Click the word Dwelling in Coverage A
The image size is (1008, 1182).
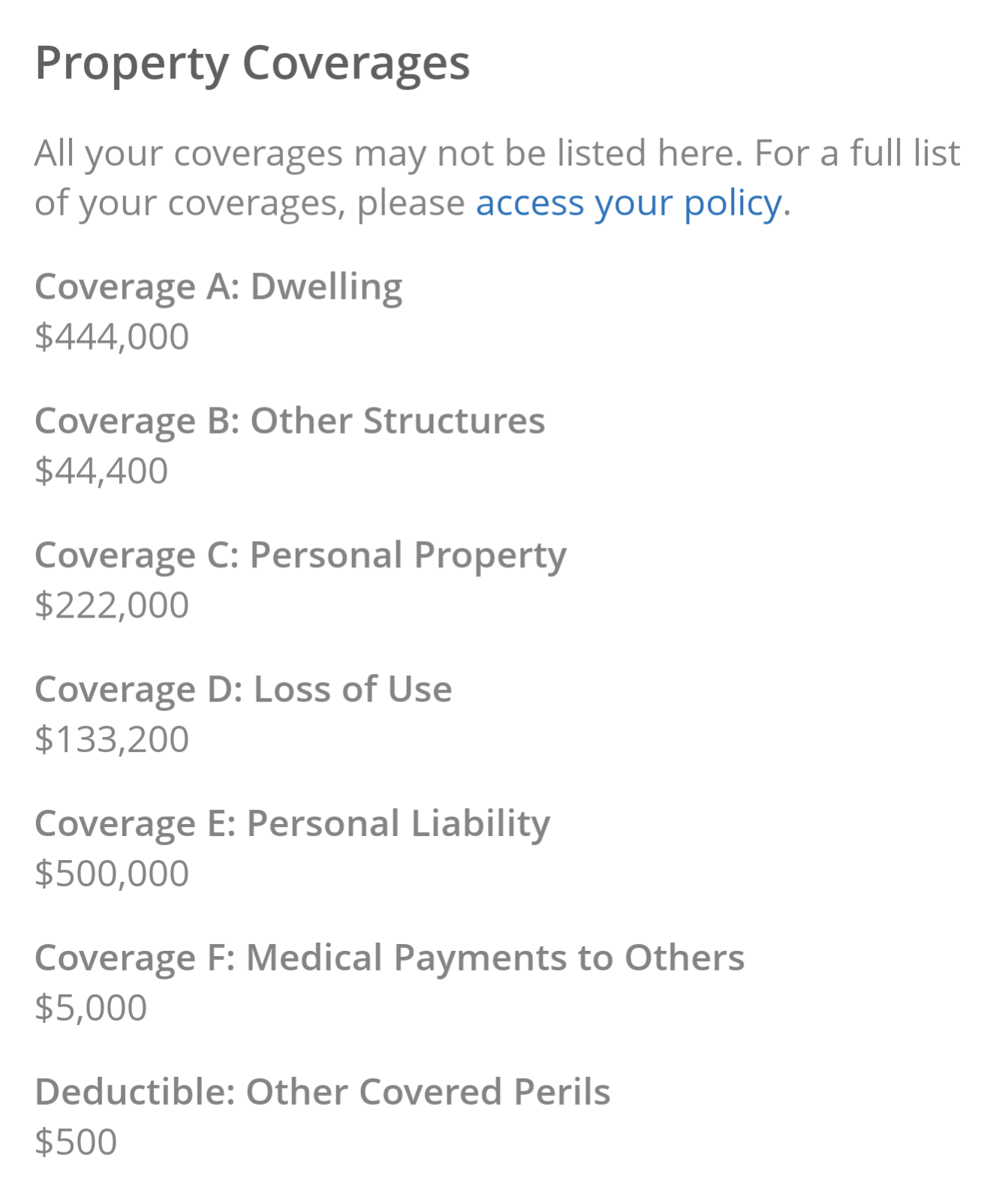(x=326, y=287)
